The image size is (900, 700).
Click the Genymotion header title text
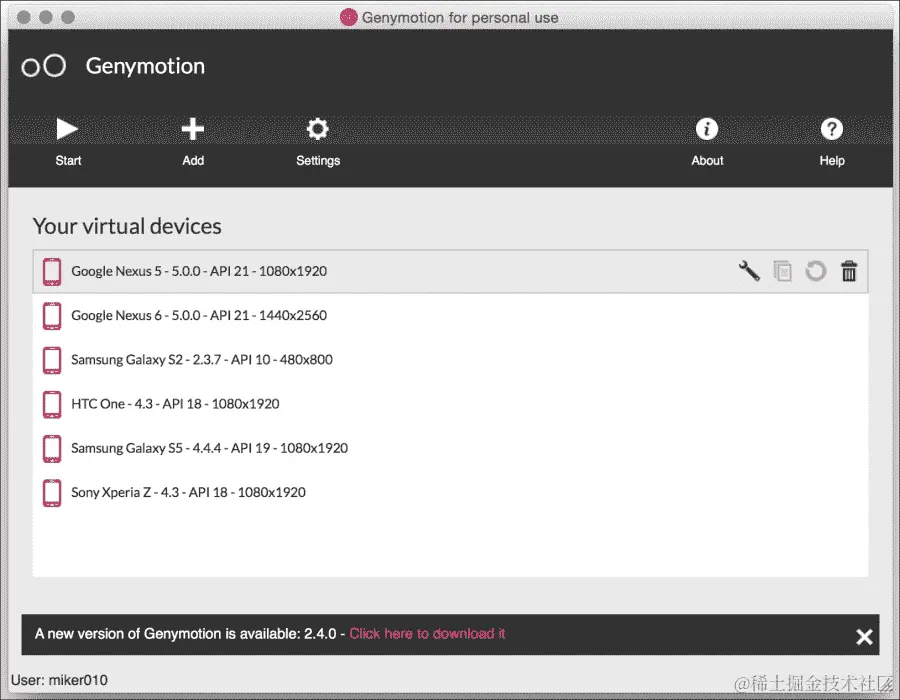(145, 67)
